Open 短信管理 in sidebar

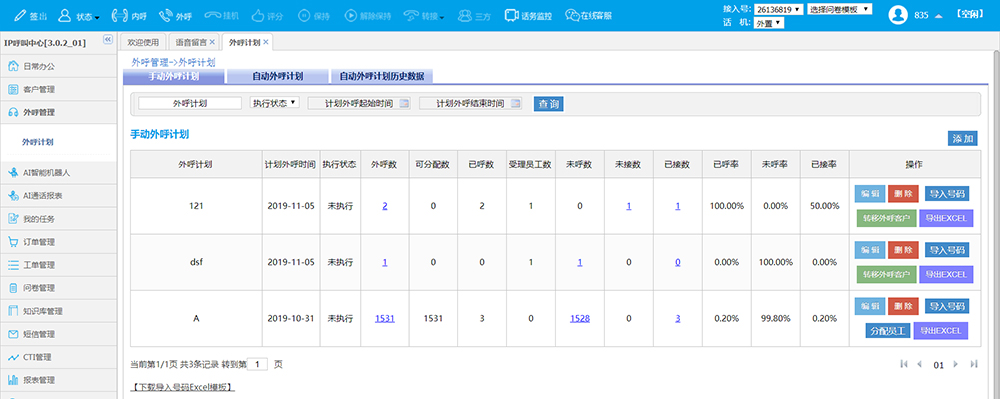(58, 334)
